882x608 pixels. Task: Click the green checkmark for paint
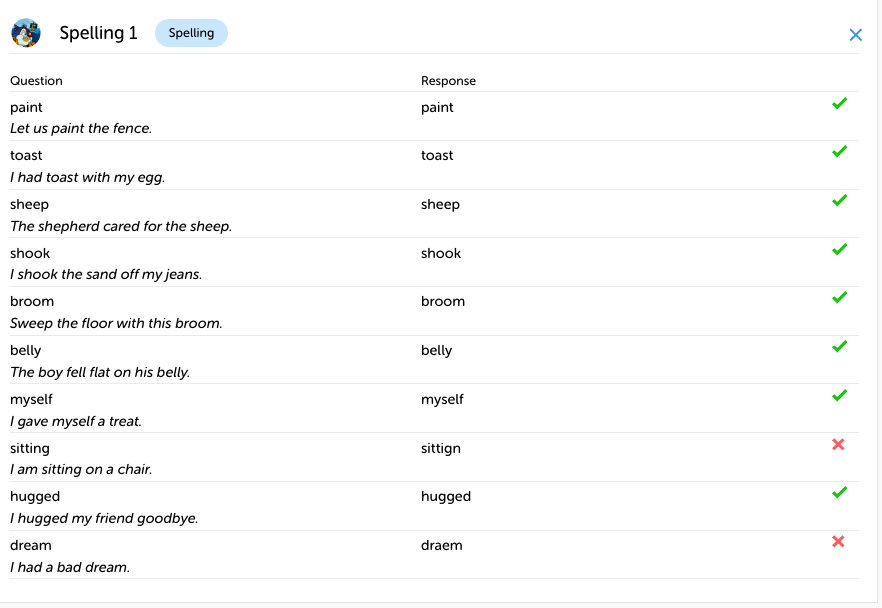point(839,103)
